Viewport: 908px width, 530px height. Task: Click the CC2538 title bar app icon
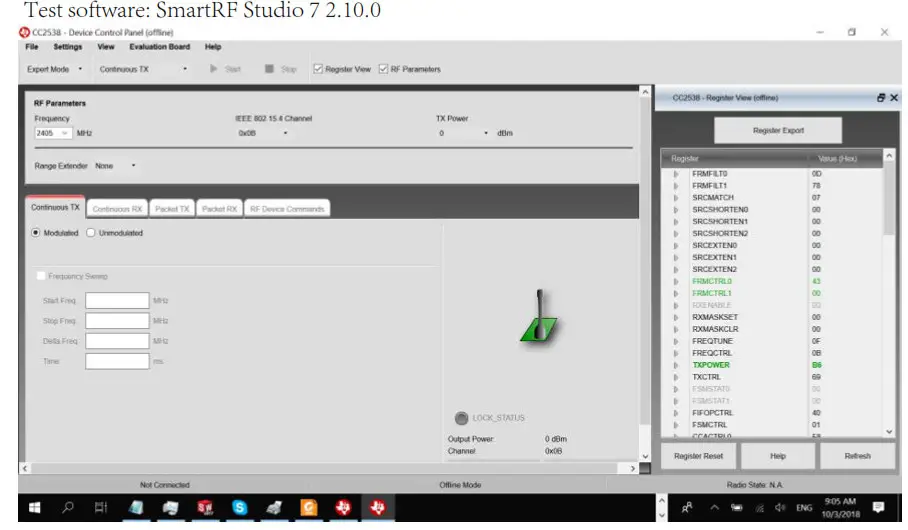coord(24,32)
